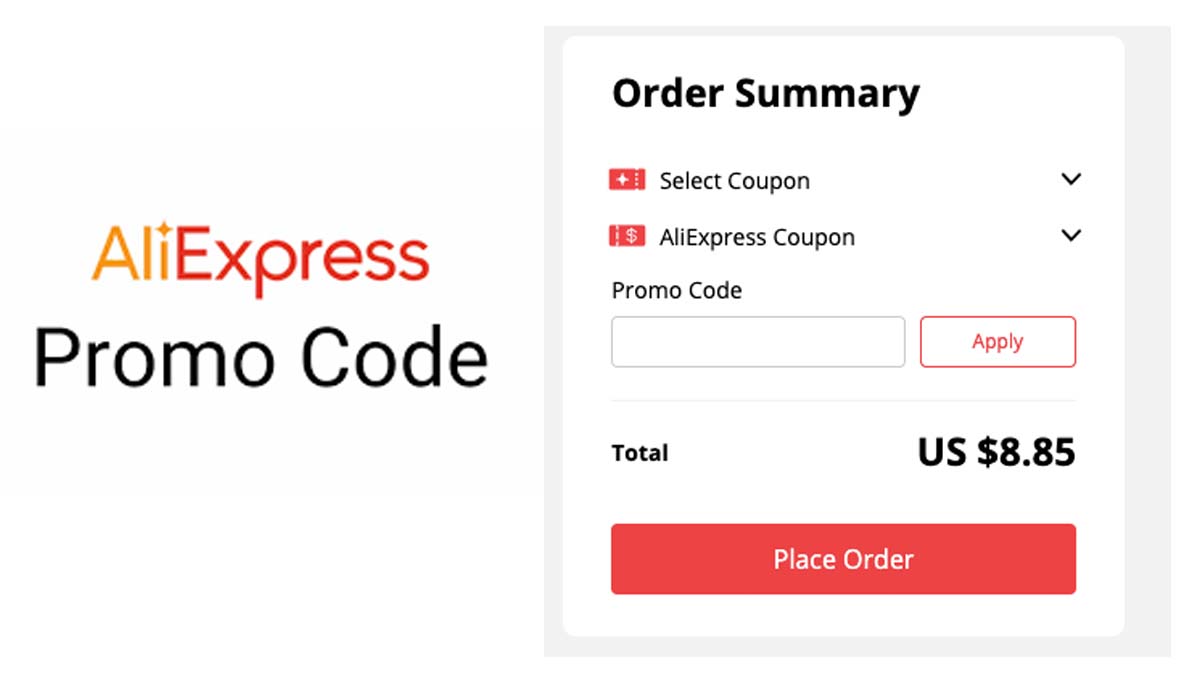The image size is (1200, 675).
Task: Expand the AliExpress Coupon chevron arrow
Action: (x=1071, y=236)
